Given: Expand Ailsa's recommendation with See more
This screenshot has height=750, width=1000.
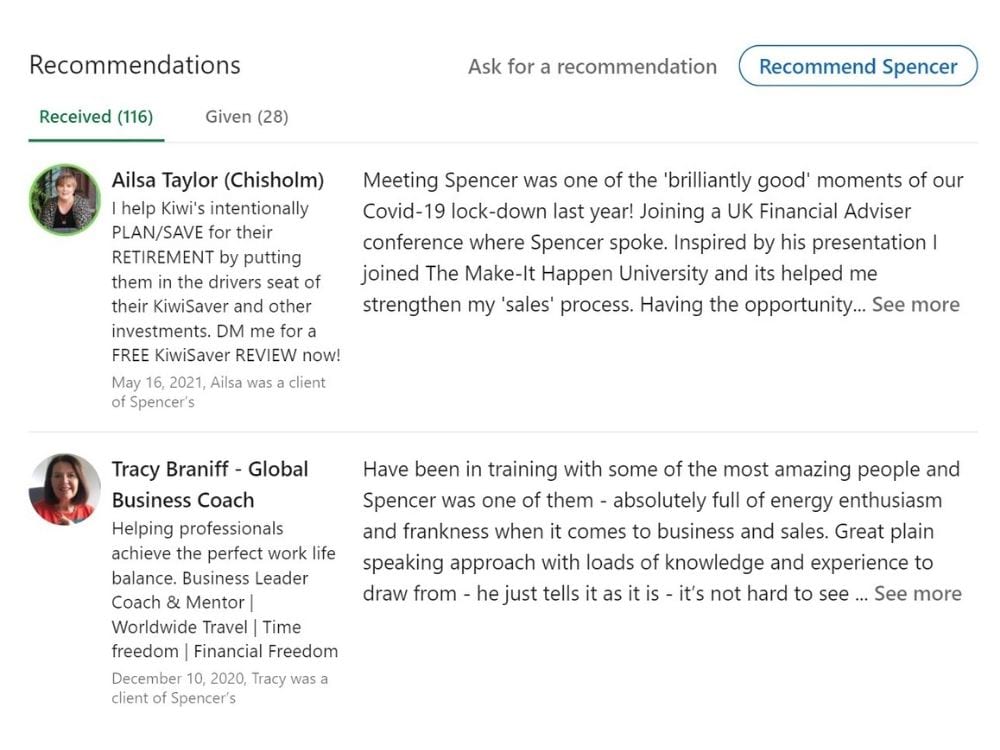Looking at the screenshot, I should (916, 304).
